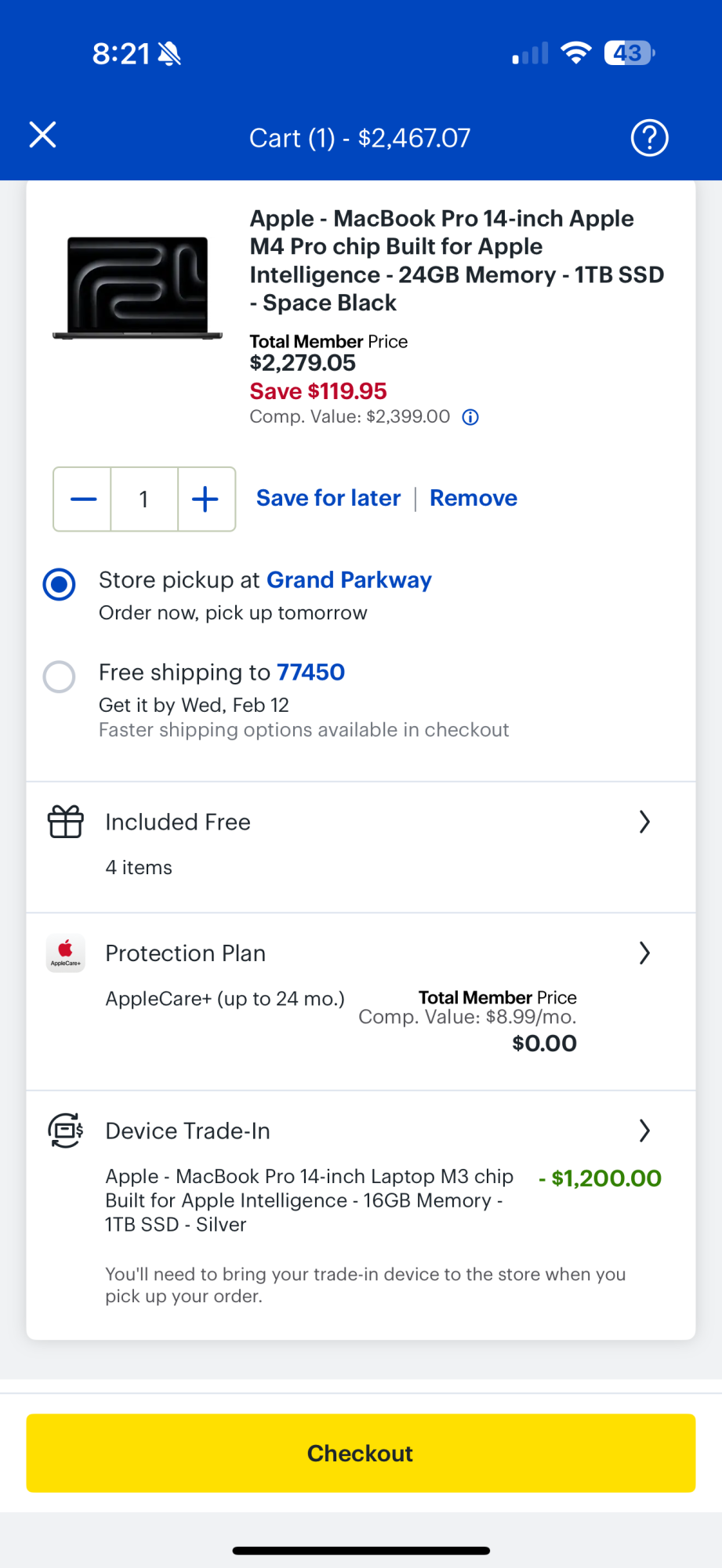Viewport: 722px width, 1568px height.
Task: Increase quantity with the plus button
Action: (x=205, y=499)
